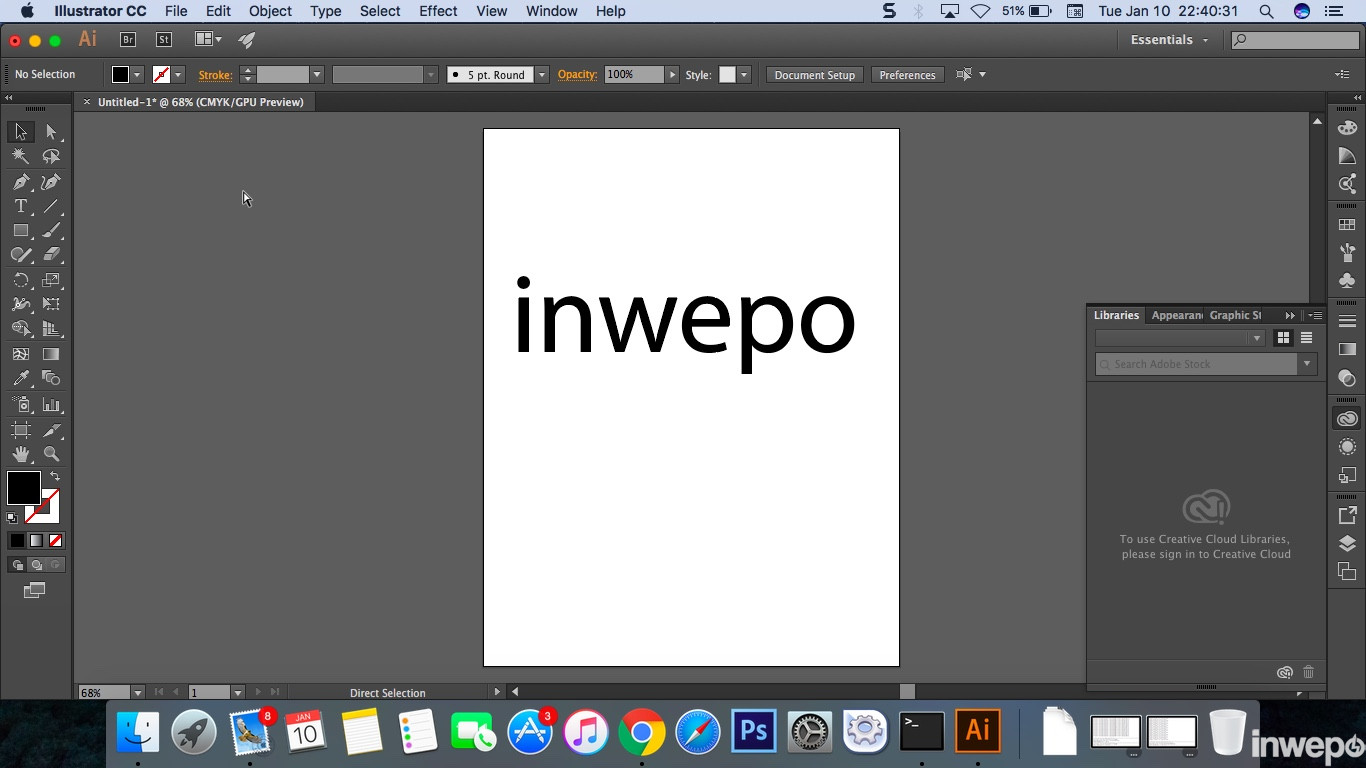Choose the Zoom tool magnifier
Viewport: 1366px width, 768px height.
[x=51, y=454]
